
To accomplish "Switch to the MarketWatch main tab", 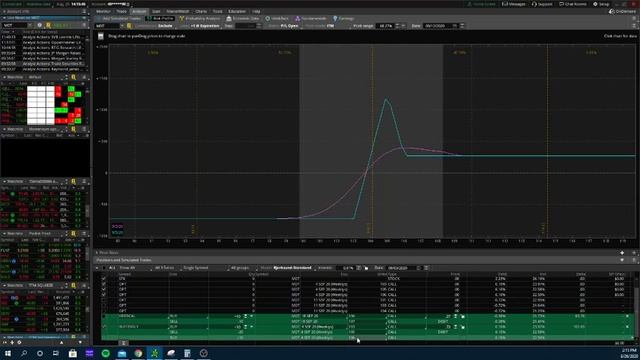I will (178, 11).
